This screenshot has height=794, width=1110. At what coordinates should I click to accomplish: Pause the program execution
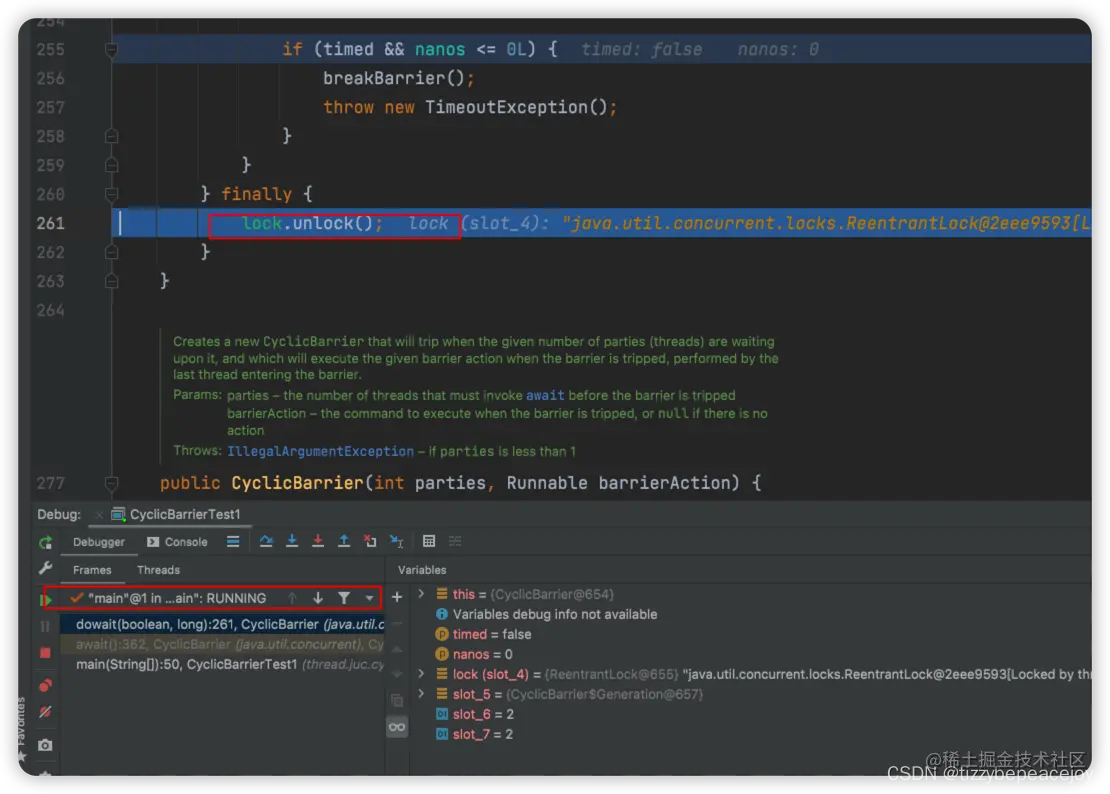pyautogui.click(x=46, y=626)
